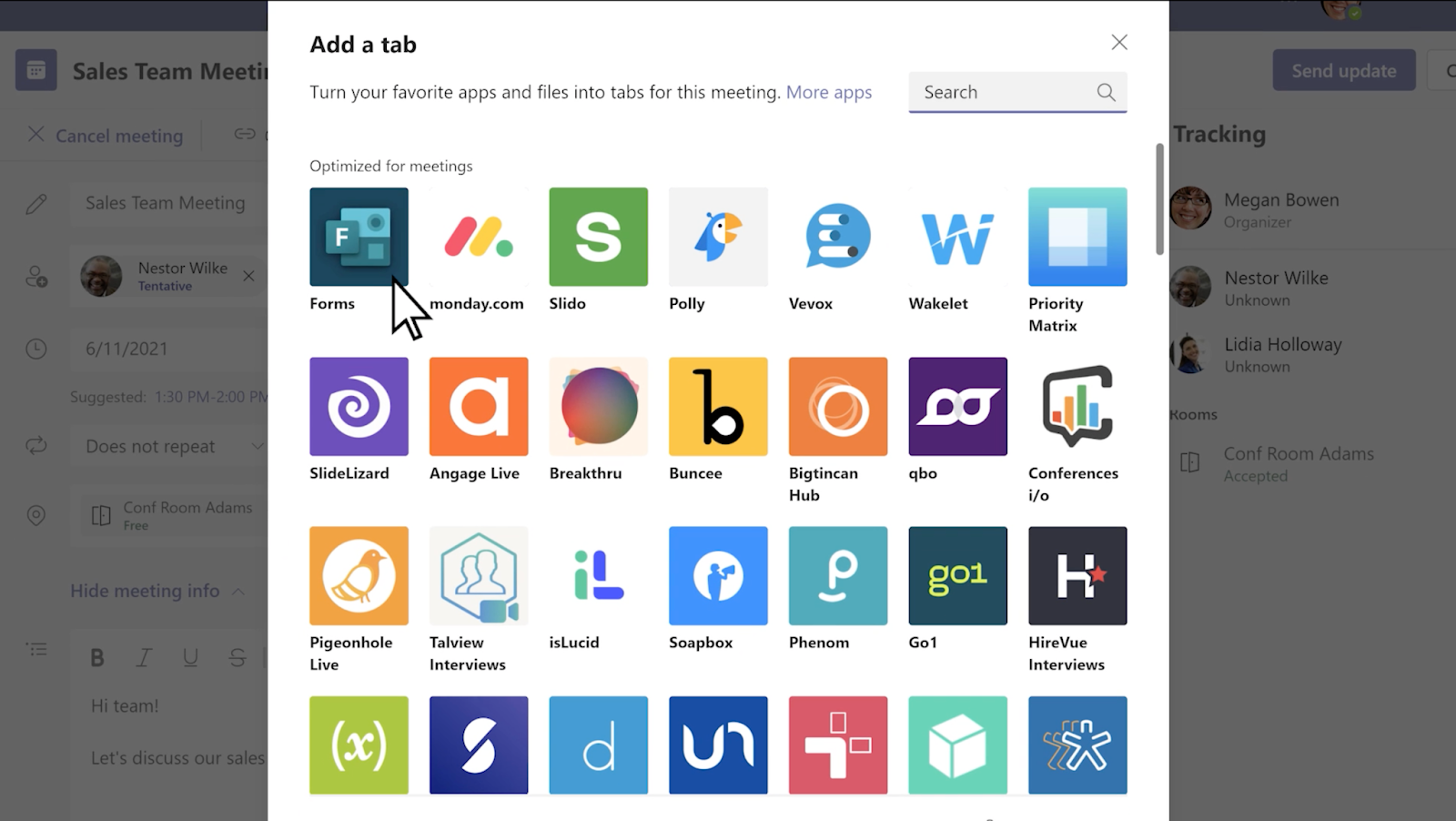Click the search magnifier icon
The height and width of the screenshot is (821, 1456).
coord(1106,92)
